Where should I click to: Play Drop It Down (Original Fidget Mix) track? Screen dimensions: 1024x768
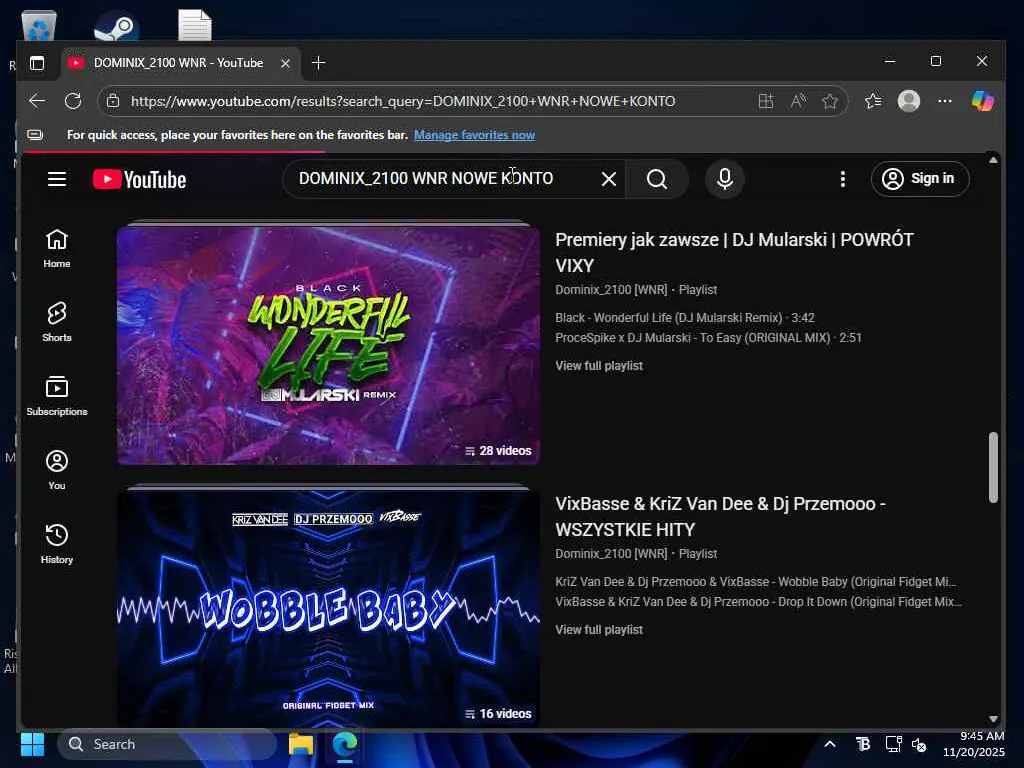(x=758, y=601)
